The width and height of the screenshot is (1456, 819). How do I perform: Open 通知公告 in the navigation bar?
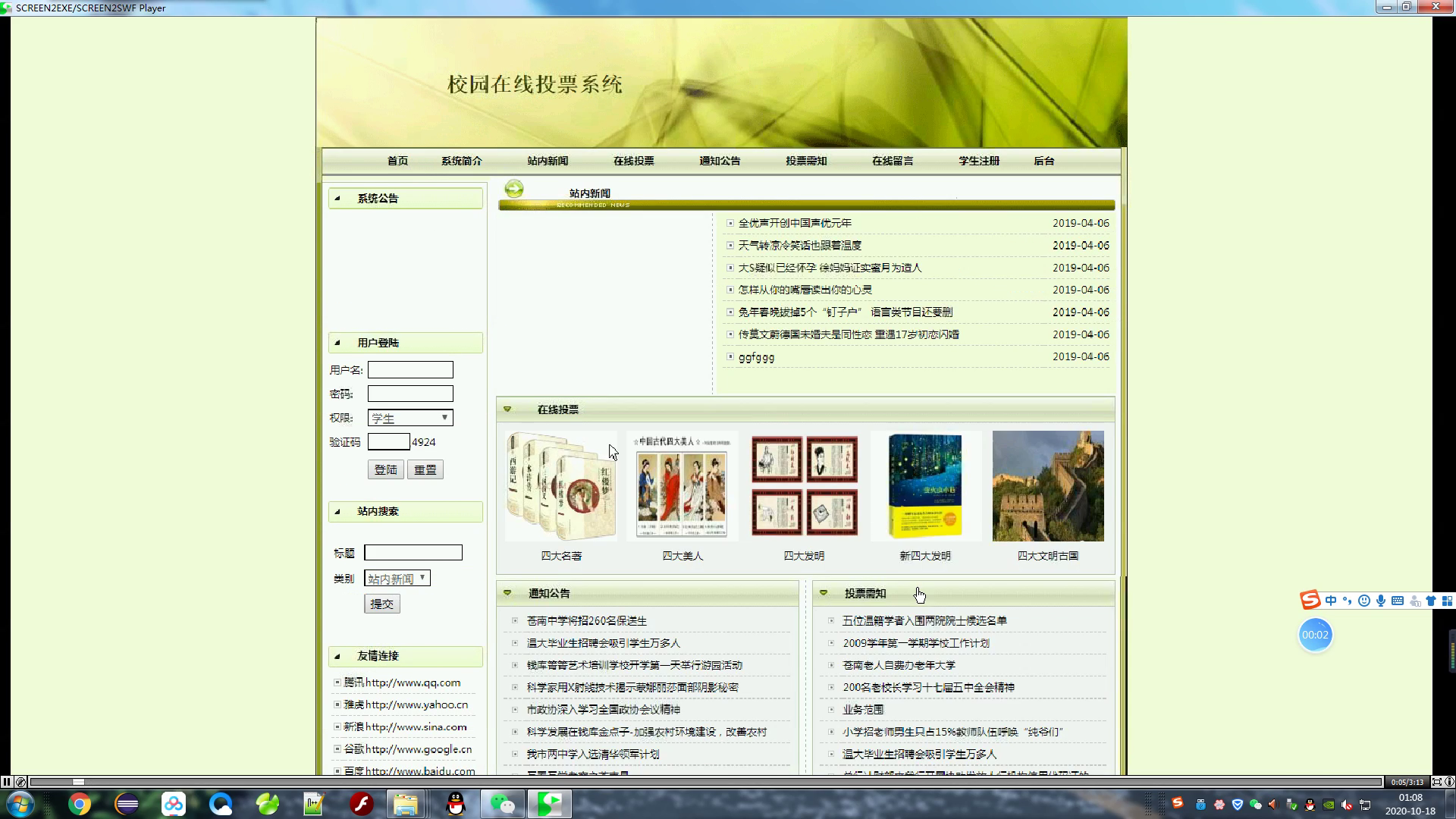point(720,161)
